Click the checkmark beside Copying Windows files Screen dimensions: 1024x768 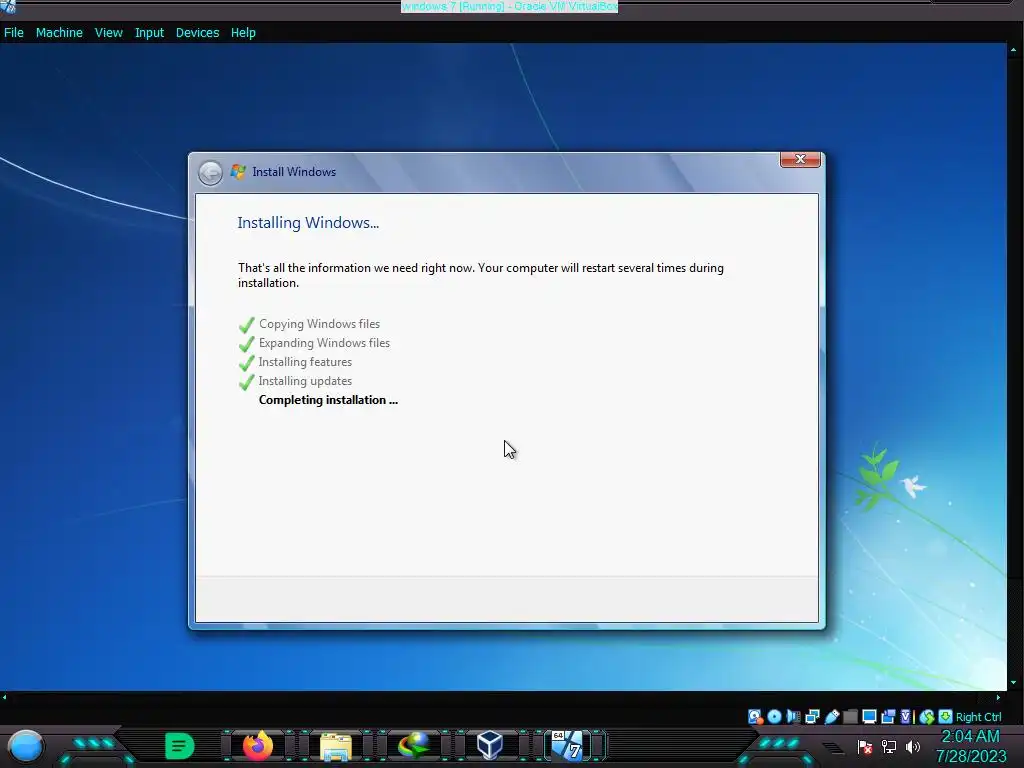[x=246, y=325]
